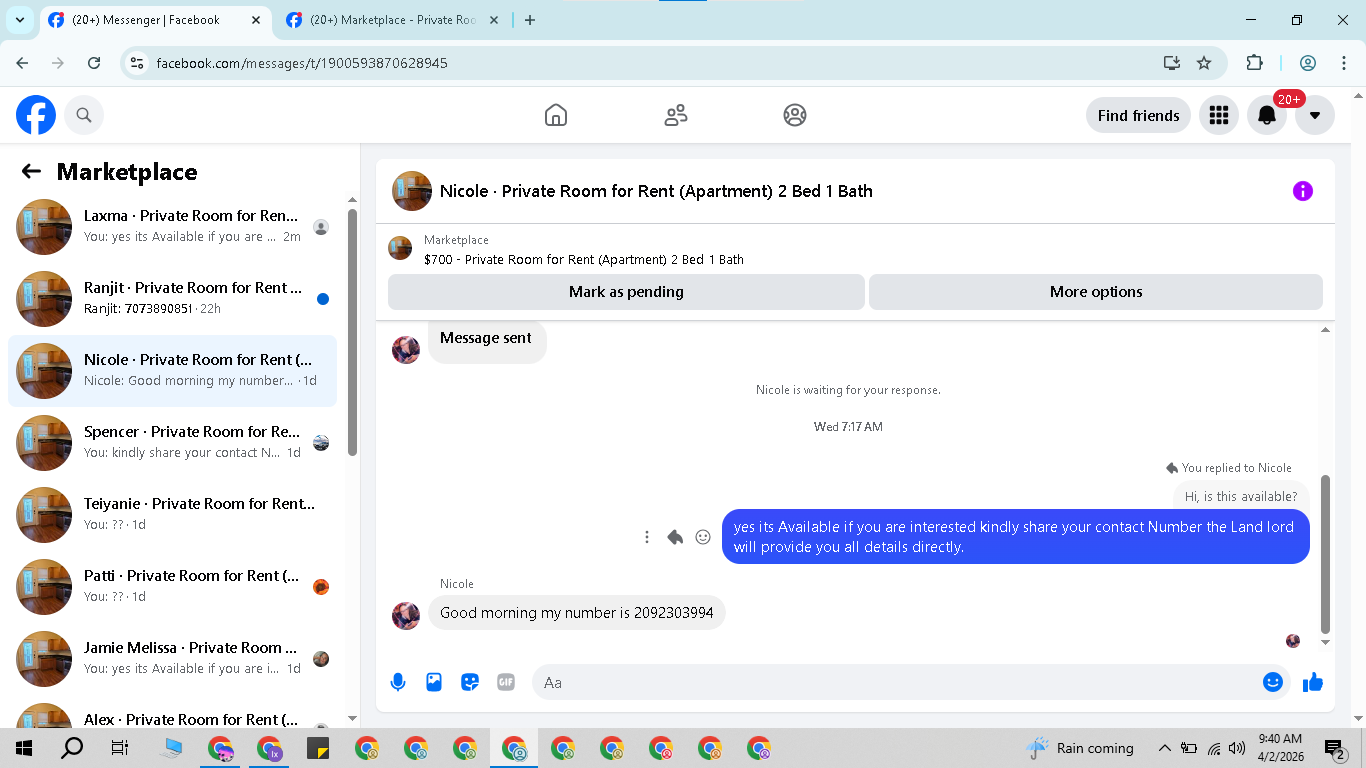The height and width of the screenshot is (768, 1366).
Task: Click the 'Message sent' bubble
Action: point(486,339)
